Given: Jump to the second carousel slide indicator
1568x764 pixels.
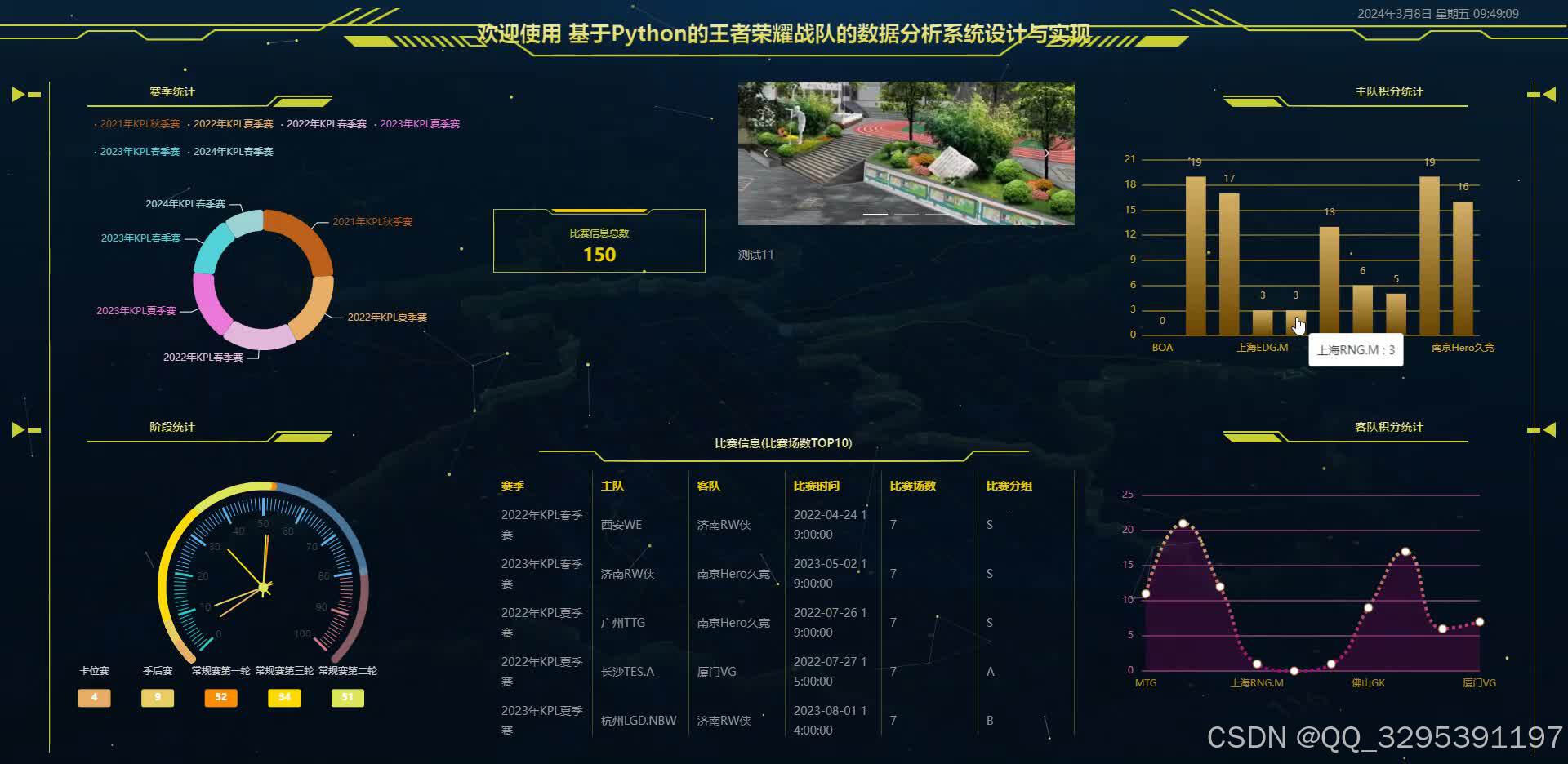Looking at the screenshot, I should click(906, 214).
